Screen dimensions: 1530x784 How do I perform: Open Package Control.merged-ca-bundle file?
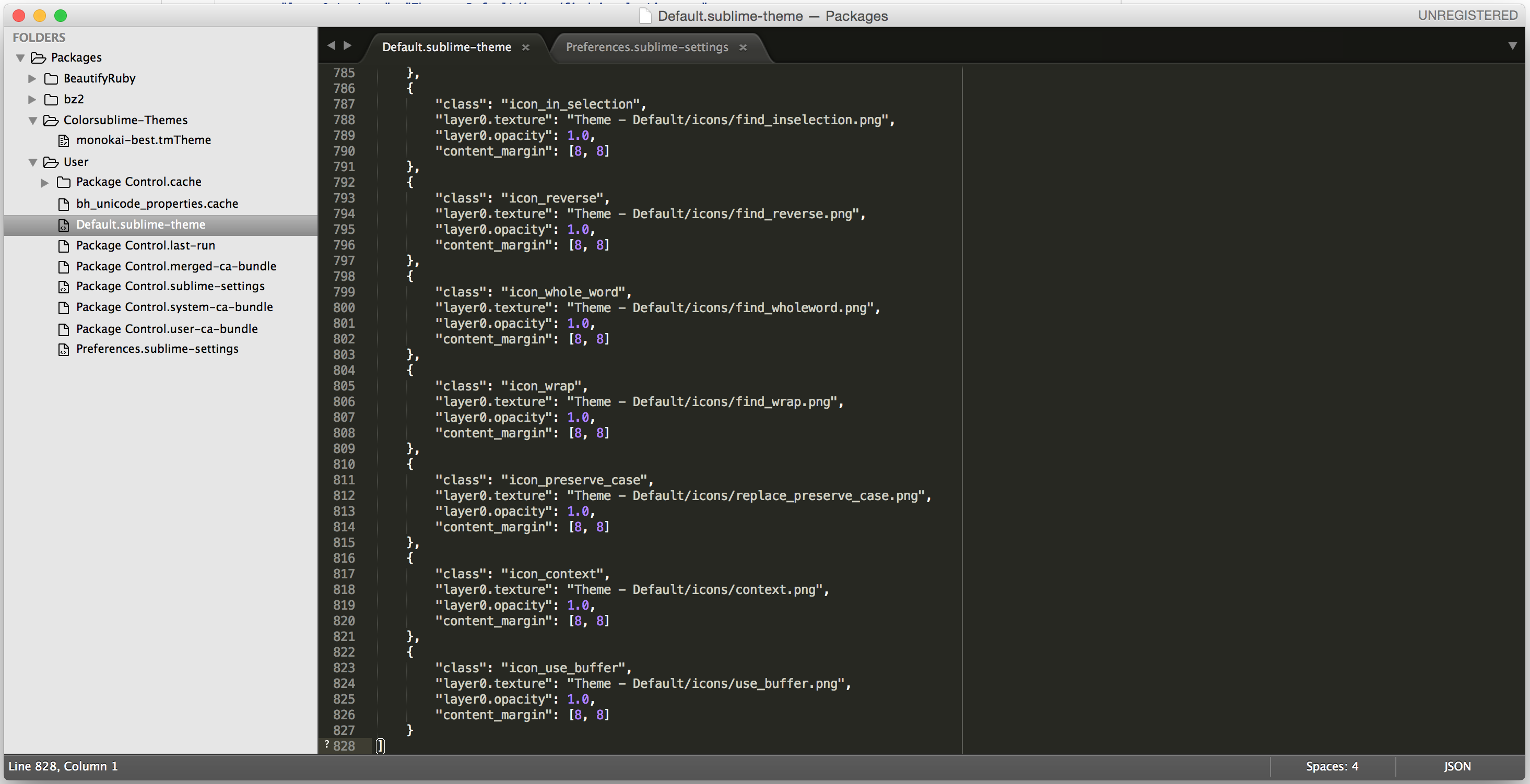pyautogui.click(x=176, y=266)
